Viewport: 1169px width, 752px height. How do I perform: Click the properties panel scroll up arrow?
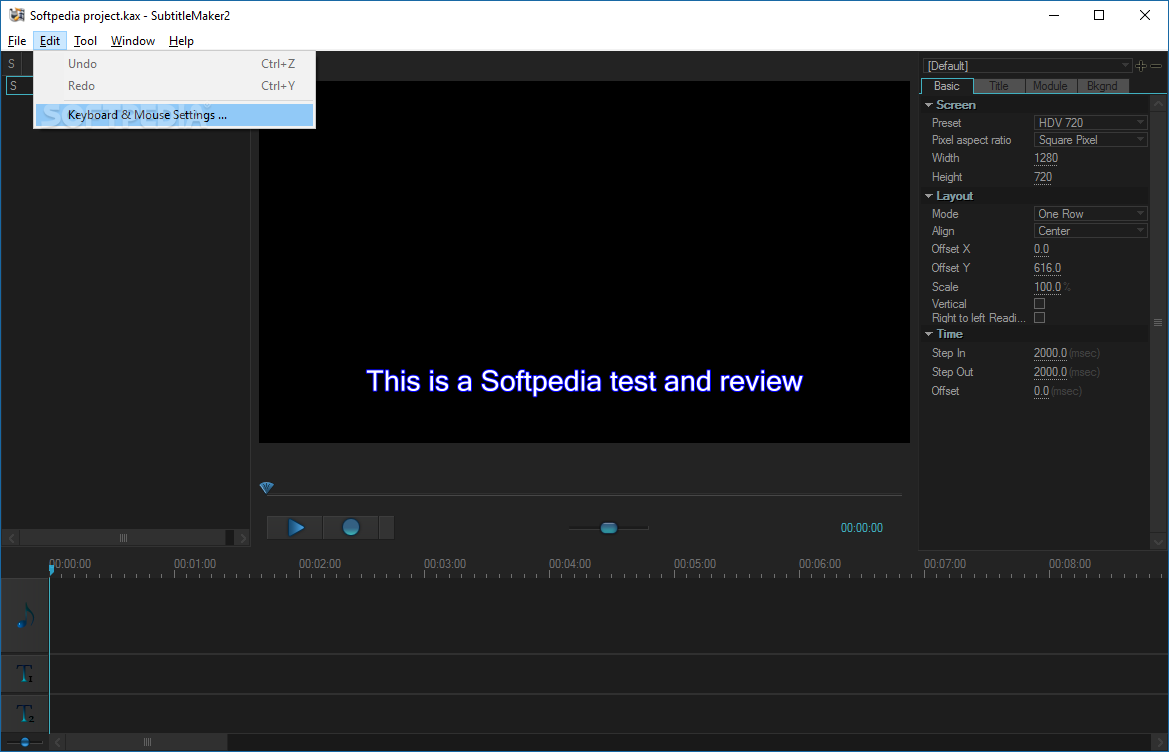click(1158, 103)
